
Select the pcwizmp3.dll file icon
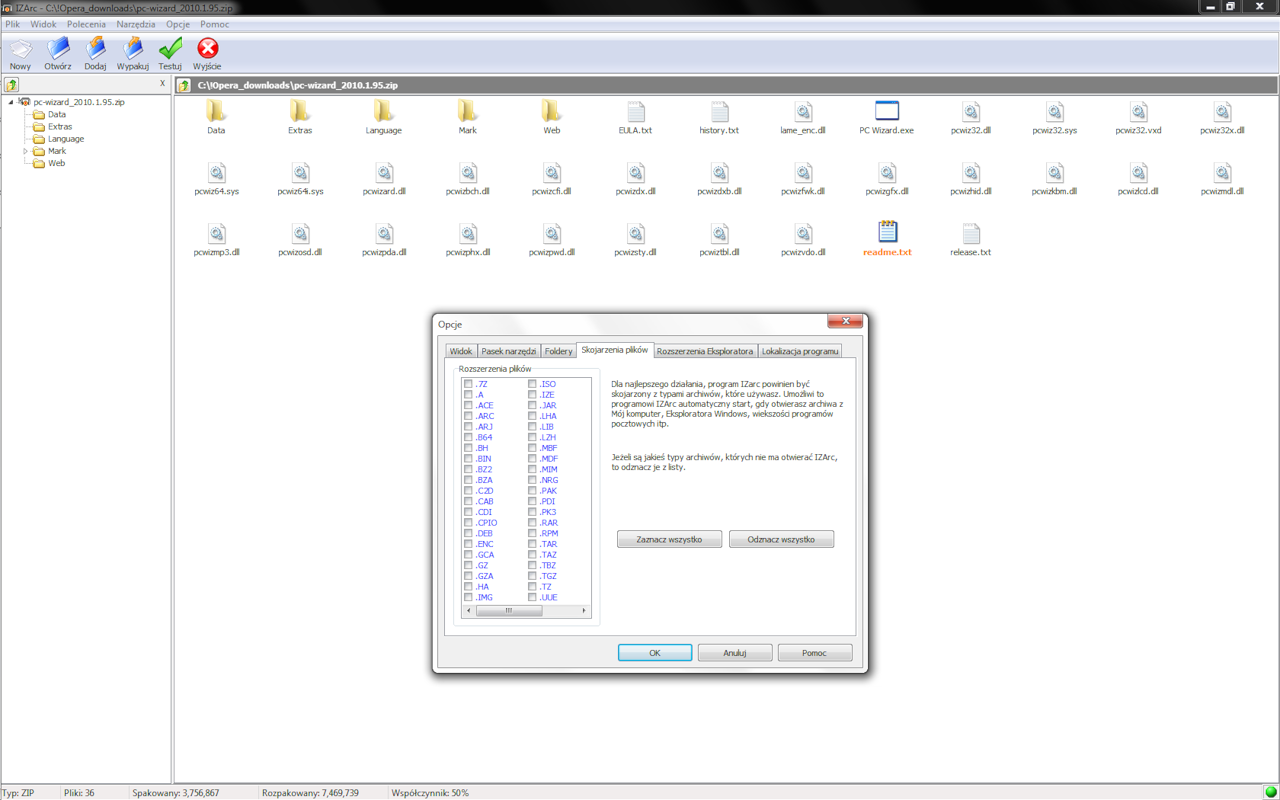(x=216, y=233)
